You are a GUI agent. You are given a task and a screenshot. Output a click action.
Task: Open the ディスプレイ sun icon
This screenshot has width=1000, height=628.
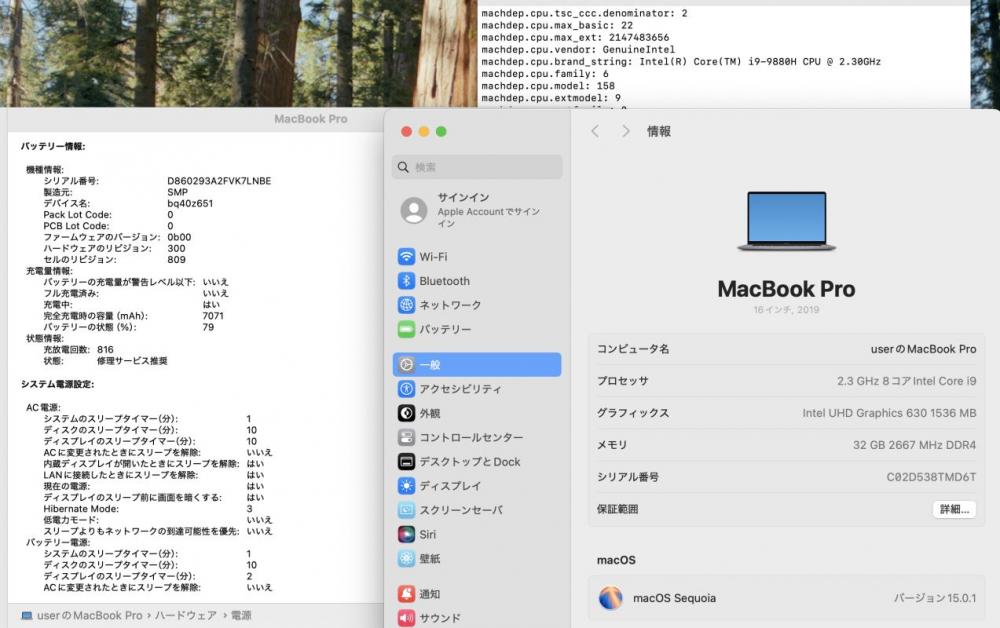[406, 486]
